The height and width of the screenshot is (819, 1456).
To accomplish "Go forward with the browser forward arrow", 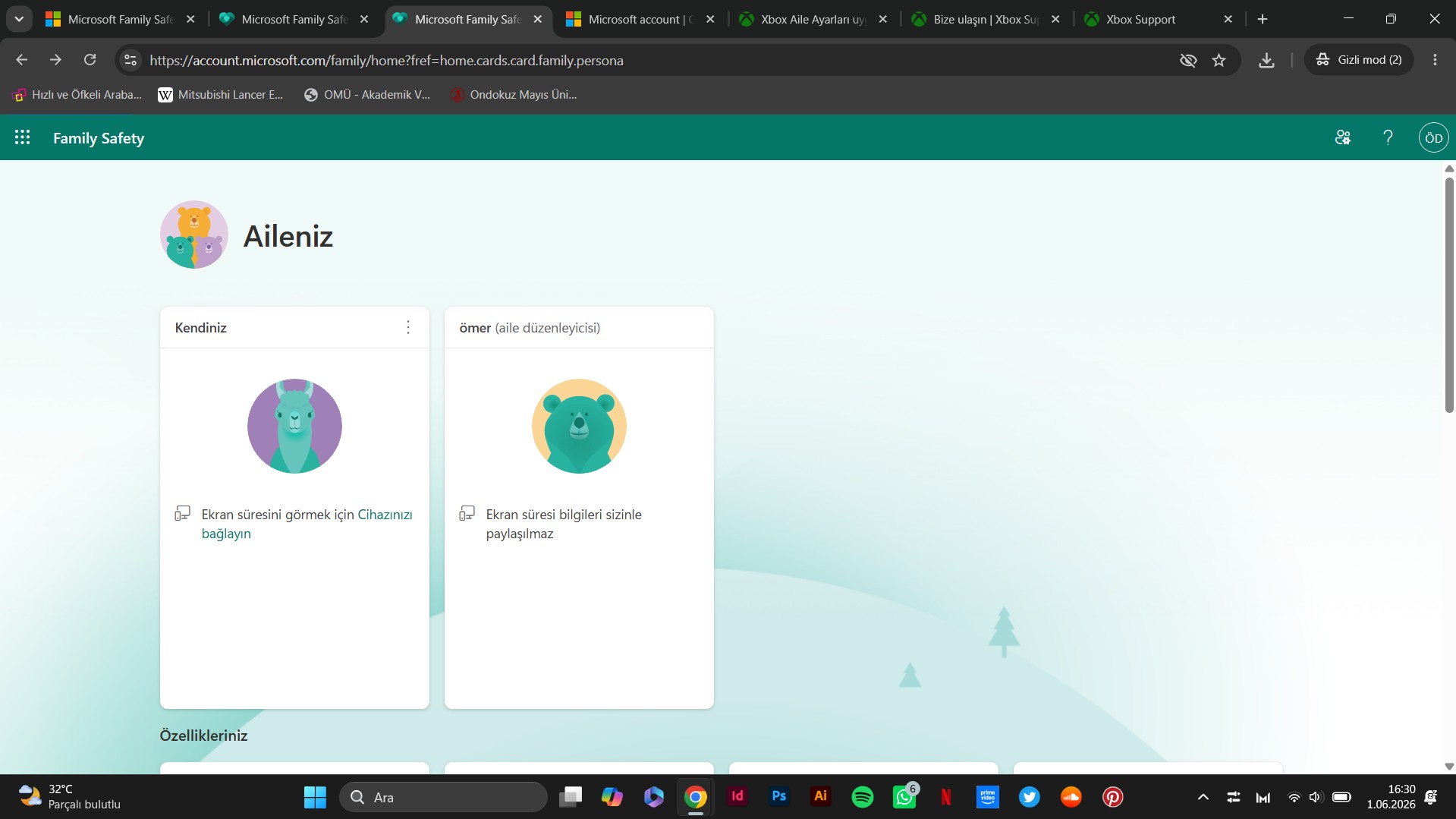I will 55,60.
